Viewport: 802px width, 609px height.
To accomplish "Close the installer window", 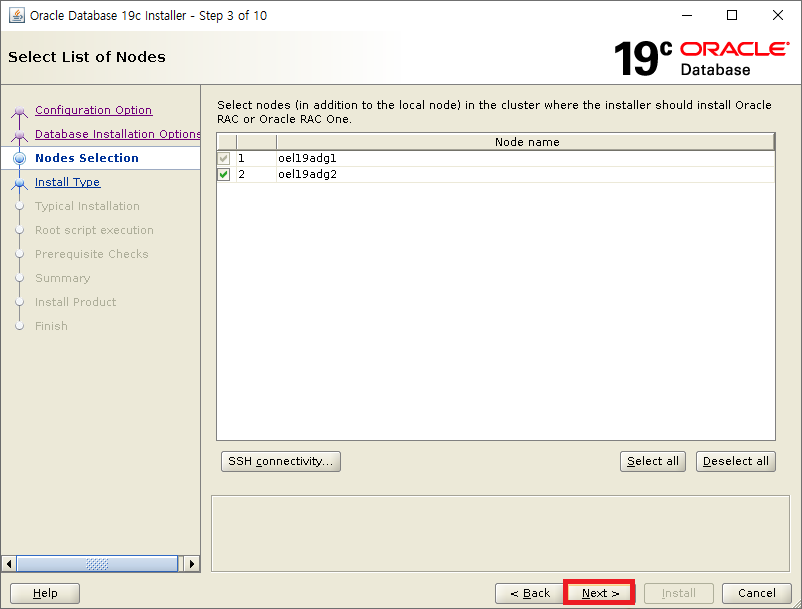I will click(x=777, y=15).
